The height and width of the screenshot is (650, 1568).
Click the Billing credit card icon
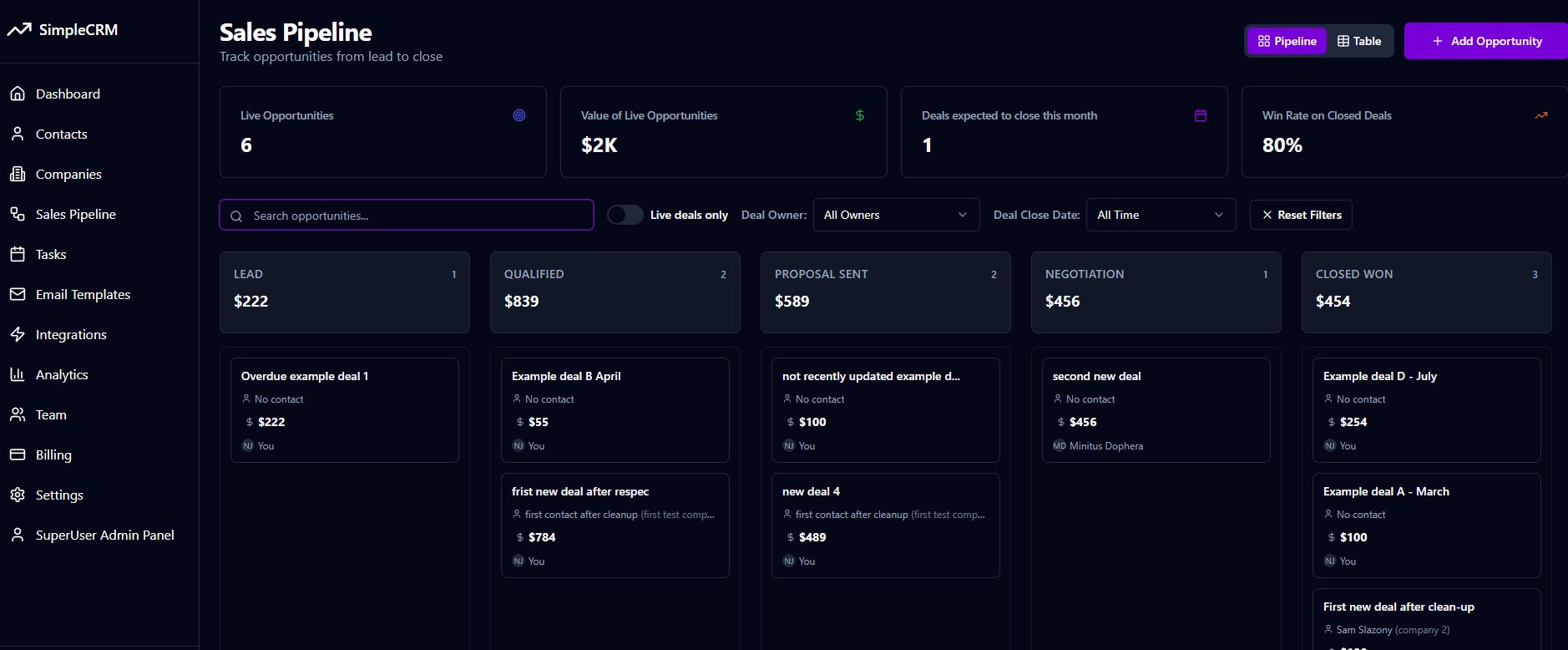(18, 454)
